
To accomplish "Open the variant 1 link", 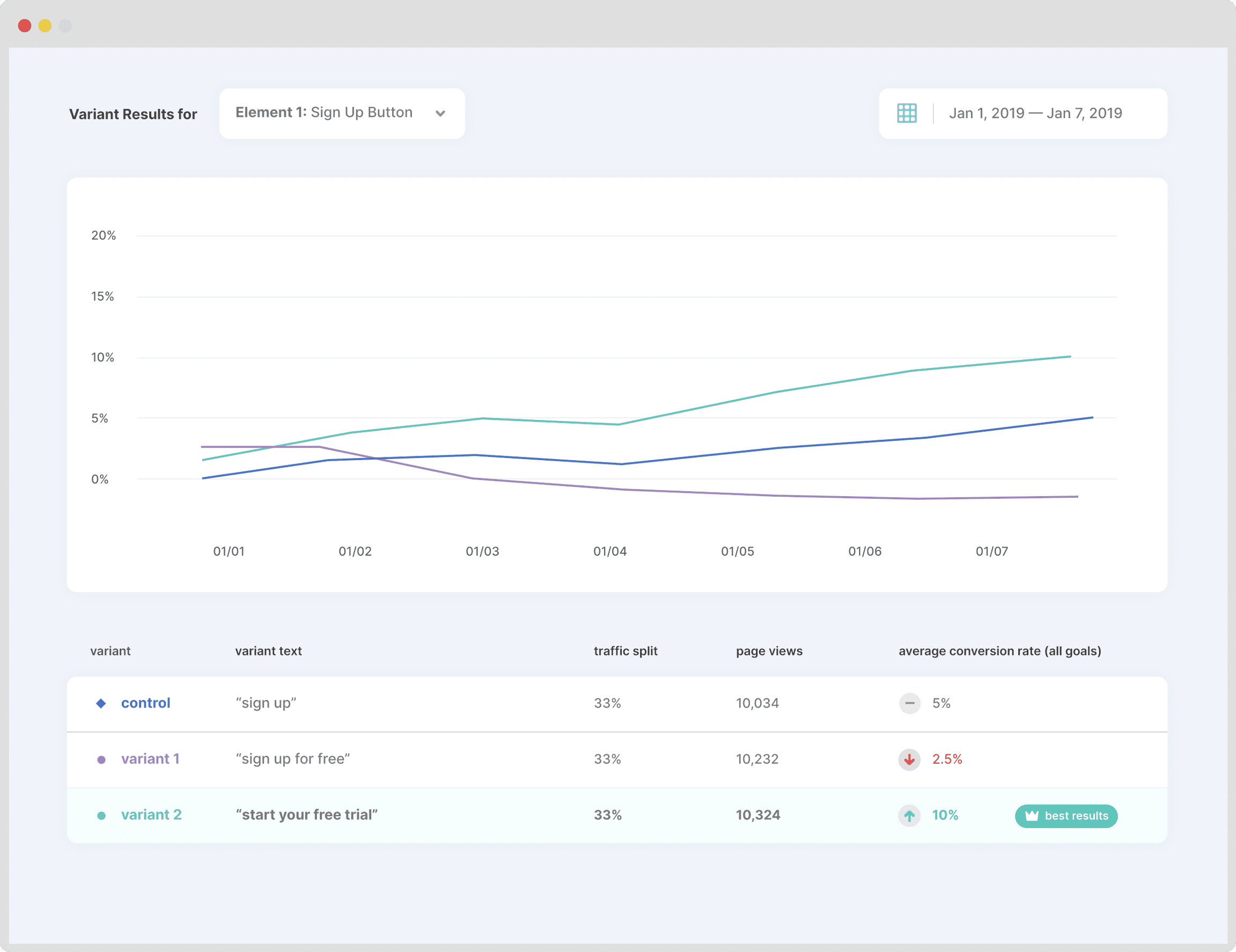I will pos(150,758).
